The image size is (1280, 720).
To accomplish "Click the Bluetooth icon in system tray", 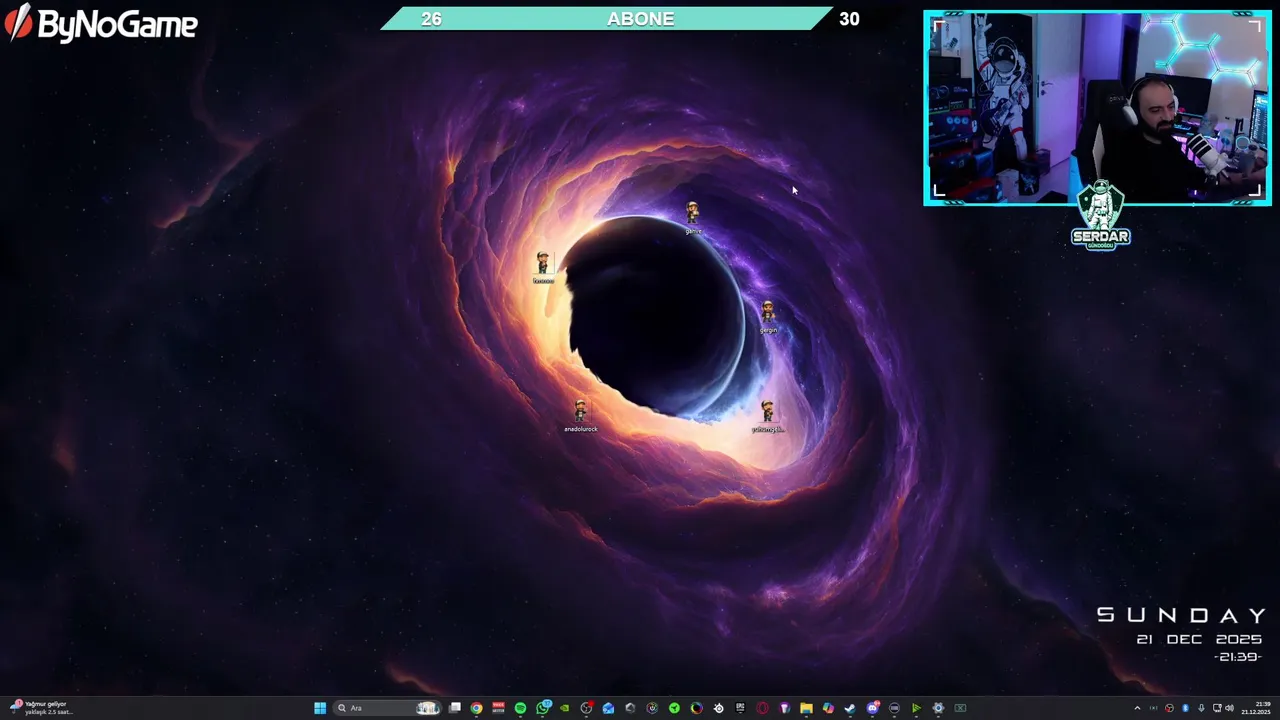I will click(x=1186, y=708).
